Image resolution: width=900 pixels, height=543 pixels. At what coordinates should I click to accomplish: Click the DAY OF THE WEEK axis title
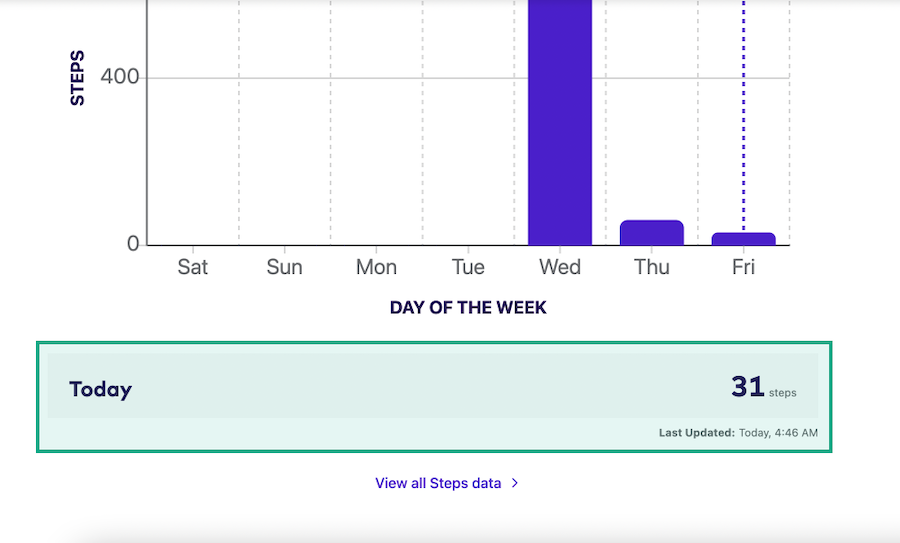[468, 307]
